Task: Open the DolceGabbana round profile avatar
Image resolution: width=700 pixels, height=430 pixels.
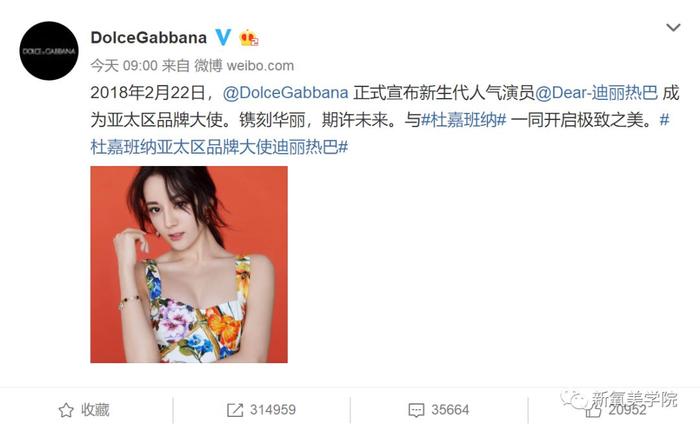Action: [49, 51]
